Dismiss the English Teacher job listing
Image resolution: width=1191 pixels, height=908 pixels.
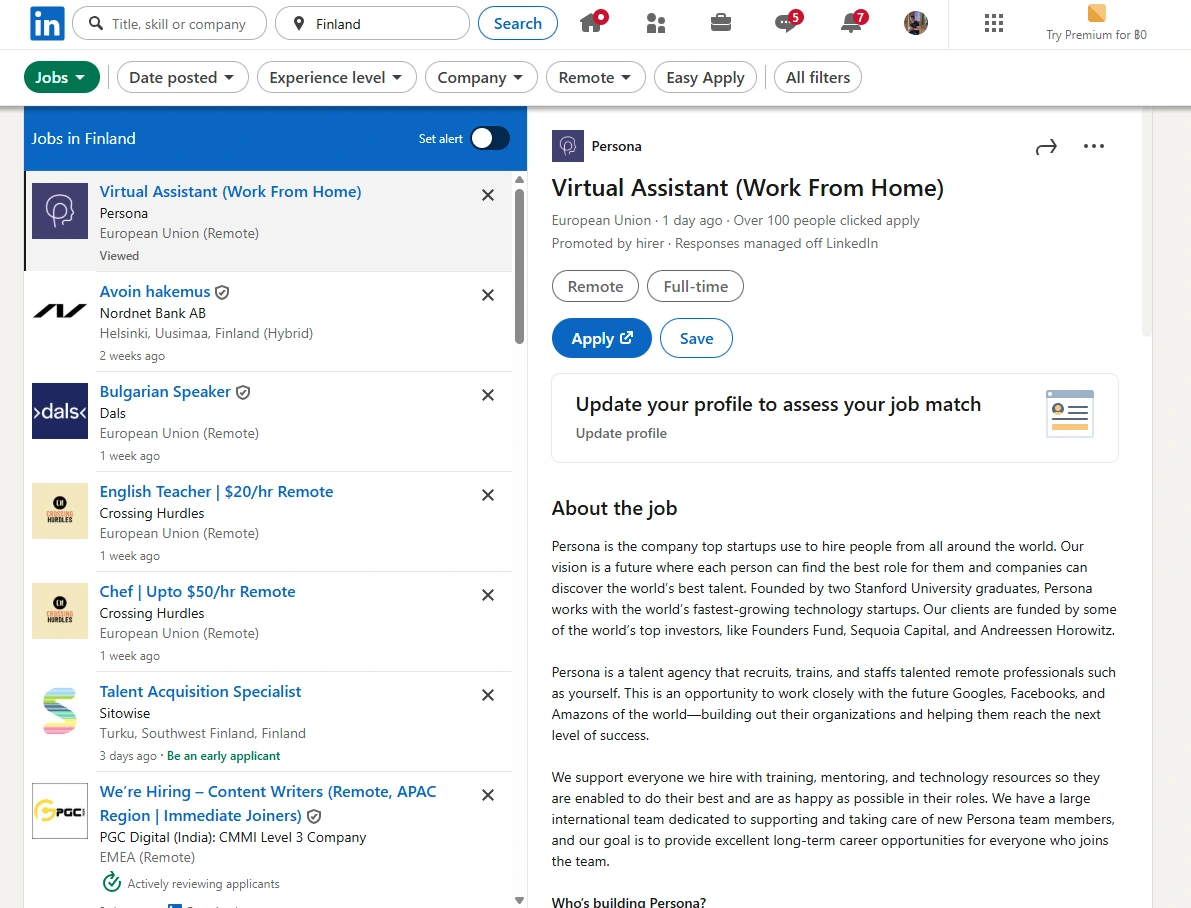pos(488,495)
